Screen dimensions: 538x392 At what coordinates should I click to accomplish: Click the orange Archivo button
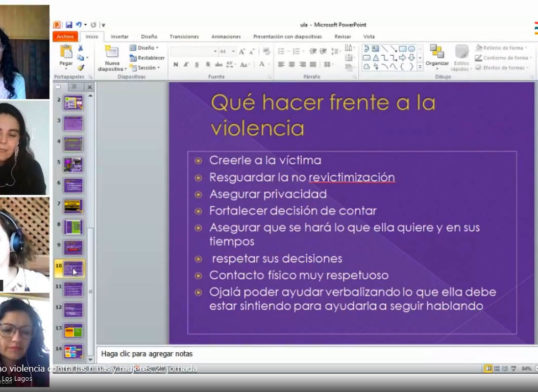pos(65,36)
